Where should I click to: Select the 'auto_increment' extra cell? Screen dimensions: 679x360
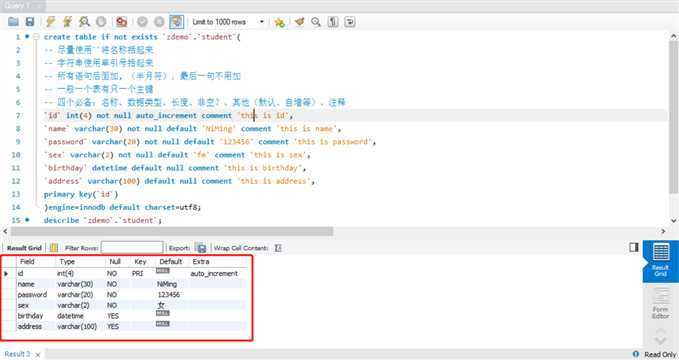click(214, 274)
